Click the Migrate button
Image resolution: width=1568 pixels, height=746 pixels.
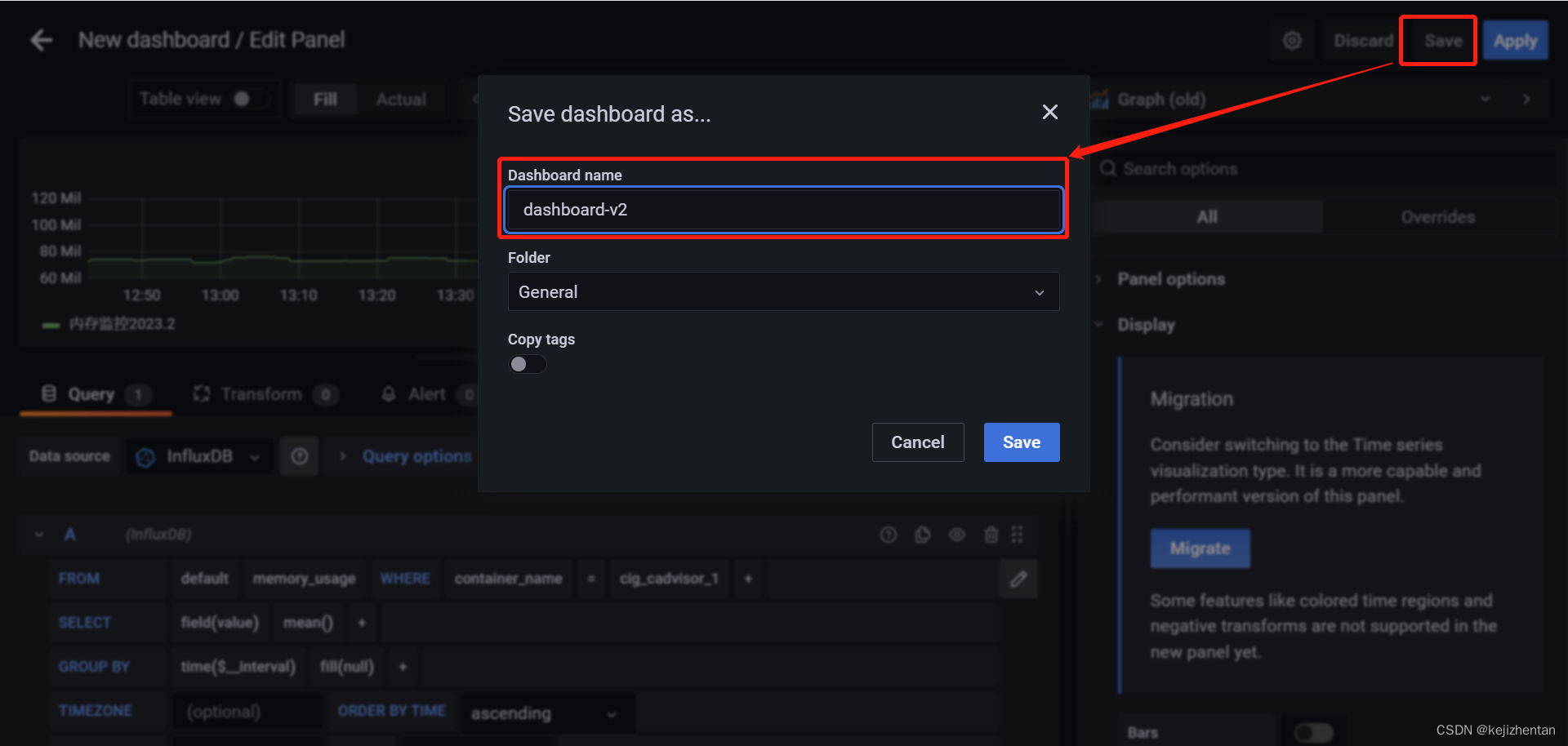coord(1200,548)
